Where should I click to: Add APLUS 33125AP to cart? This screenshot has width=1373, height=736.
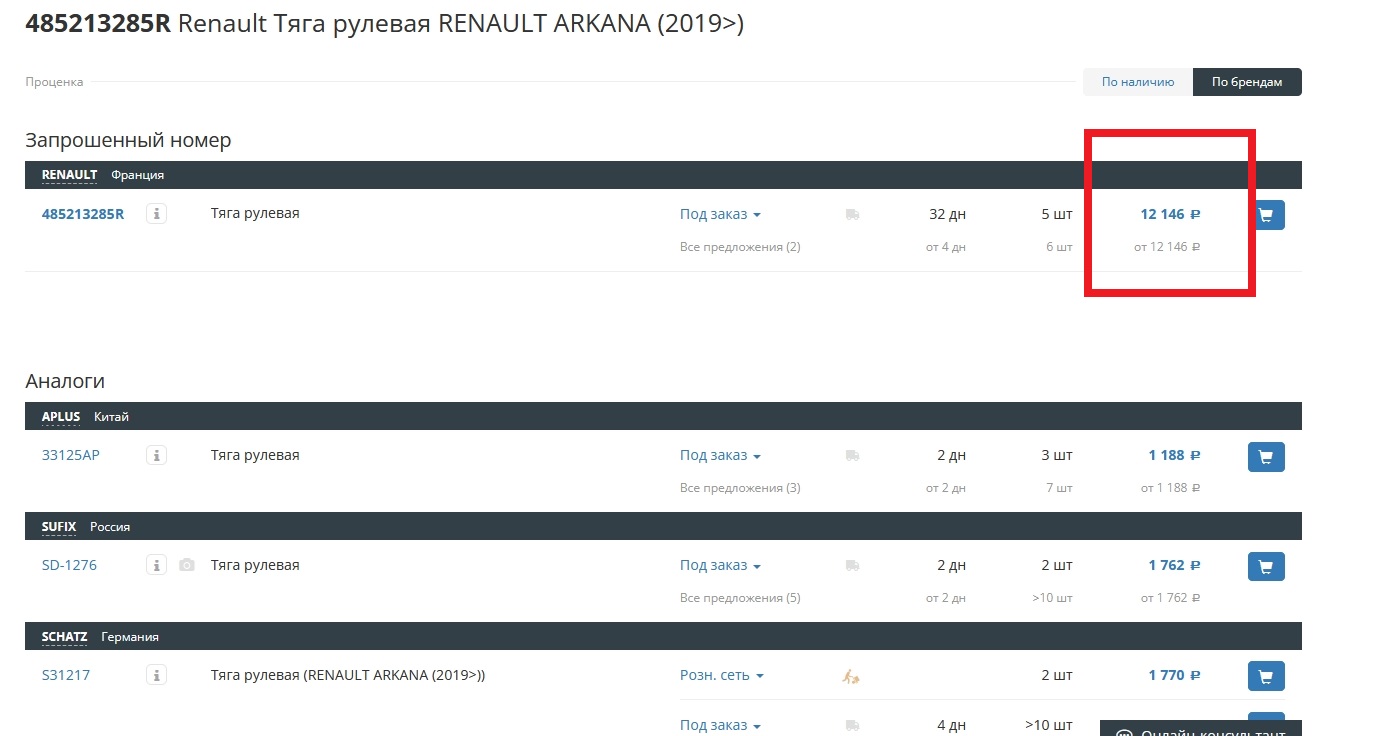1266,457
